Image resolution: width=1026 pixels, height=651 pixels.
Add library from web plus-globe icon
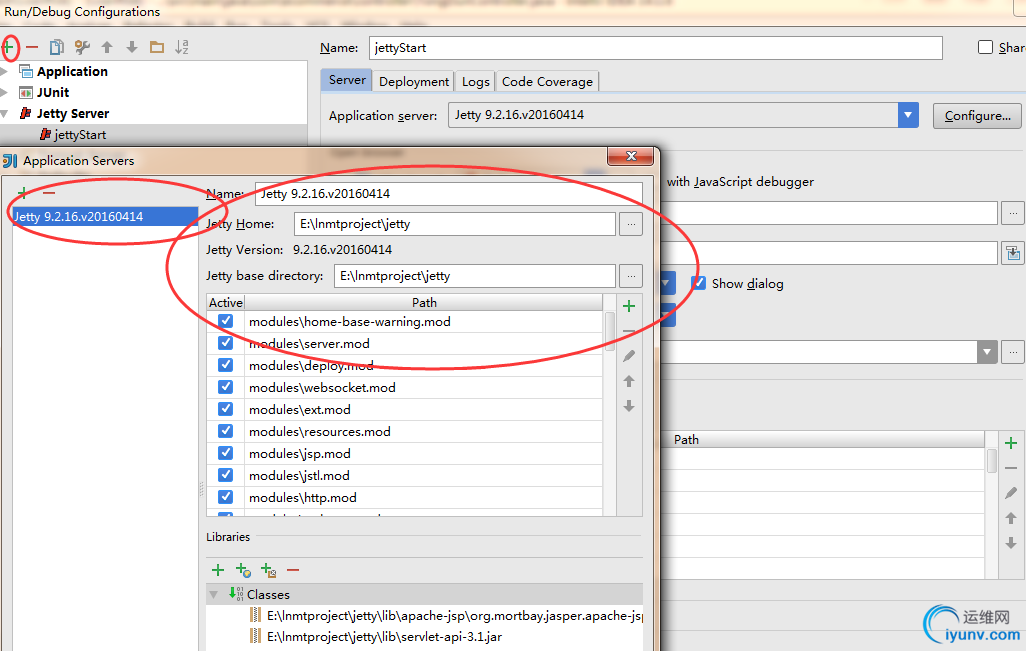243,571
